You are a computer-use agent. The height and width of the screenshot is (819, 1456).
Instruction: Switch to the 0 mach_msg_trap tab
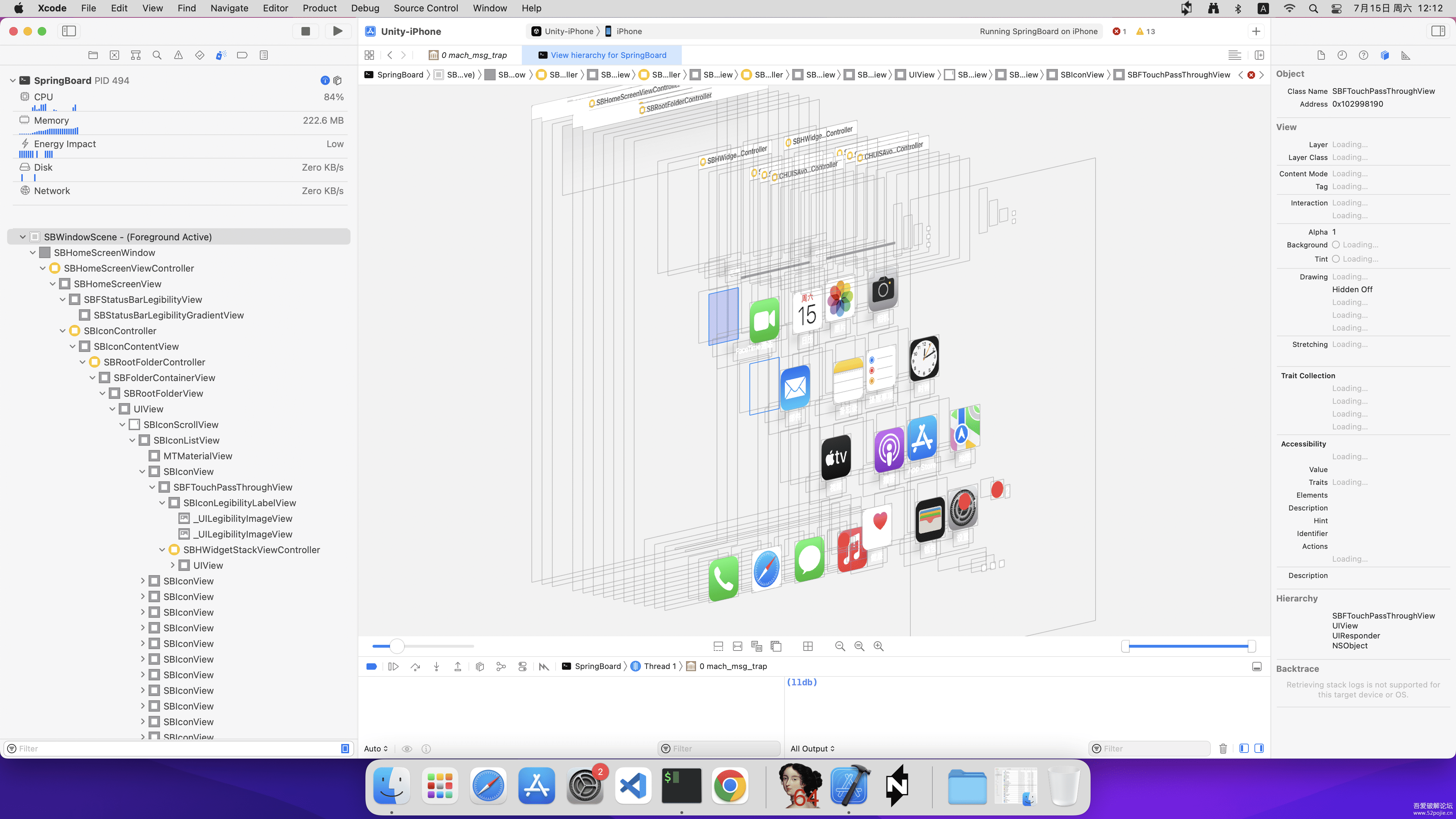(468, 55)
